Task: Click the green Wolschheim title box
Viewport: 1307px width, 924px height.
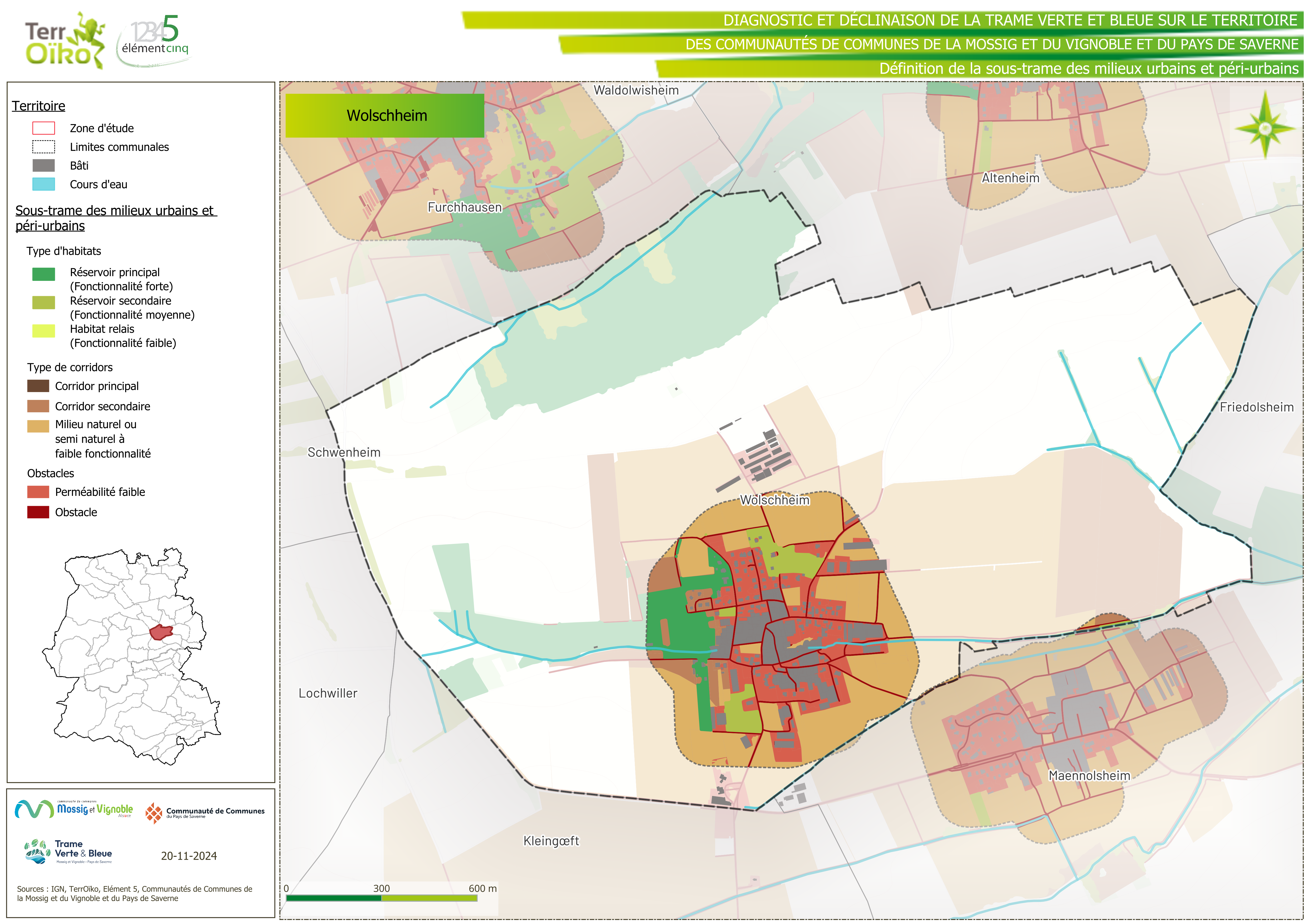Action: 385,116
